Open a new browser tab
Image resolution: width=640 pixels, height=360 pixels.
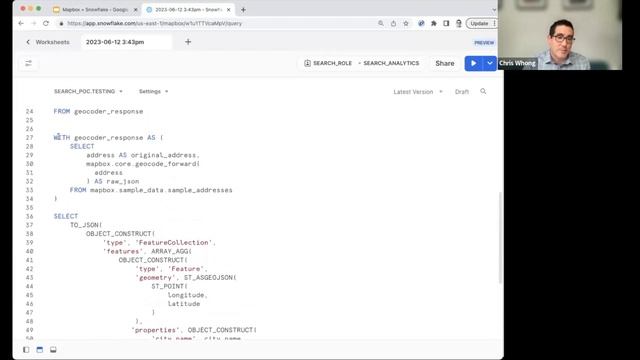click(243, 9)
